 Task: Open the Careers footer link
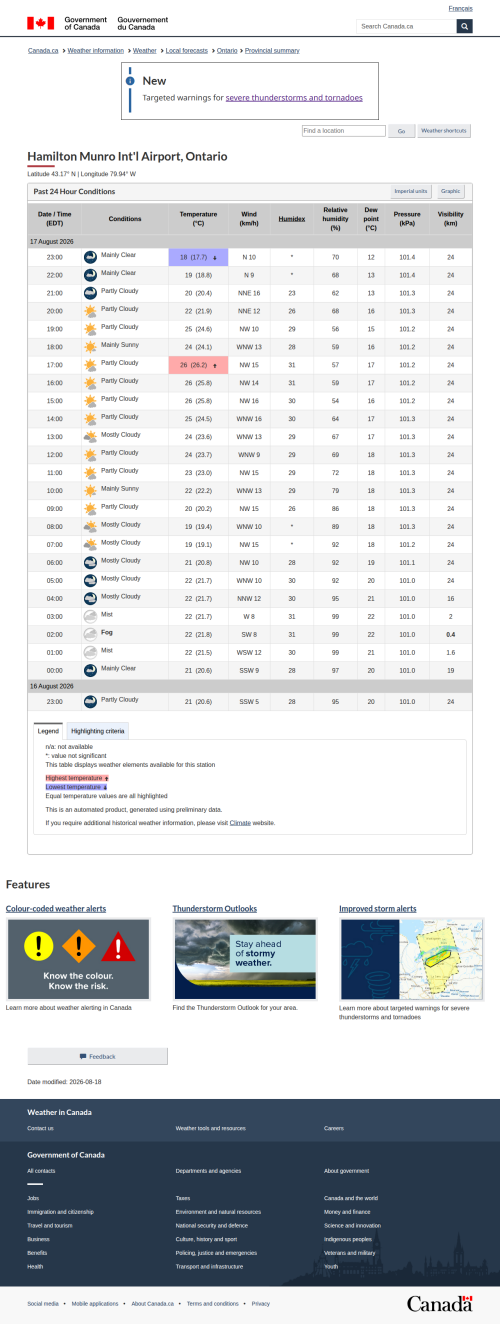[x=334, y=1128]
